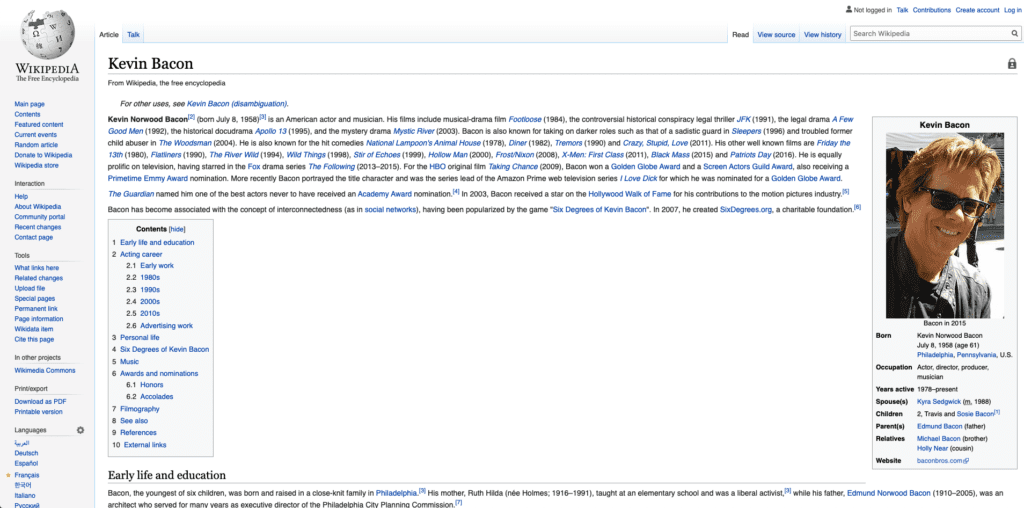Open Cite this page link
Screen dimensions: 1024x508
pos(34,340)
